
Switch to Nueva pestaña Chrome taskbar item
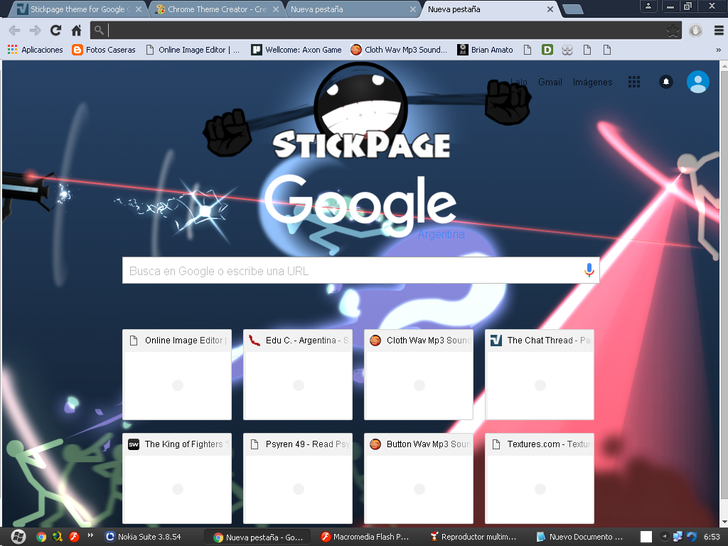[x=259, y=537]
